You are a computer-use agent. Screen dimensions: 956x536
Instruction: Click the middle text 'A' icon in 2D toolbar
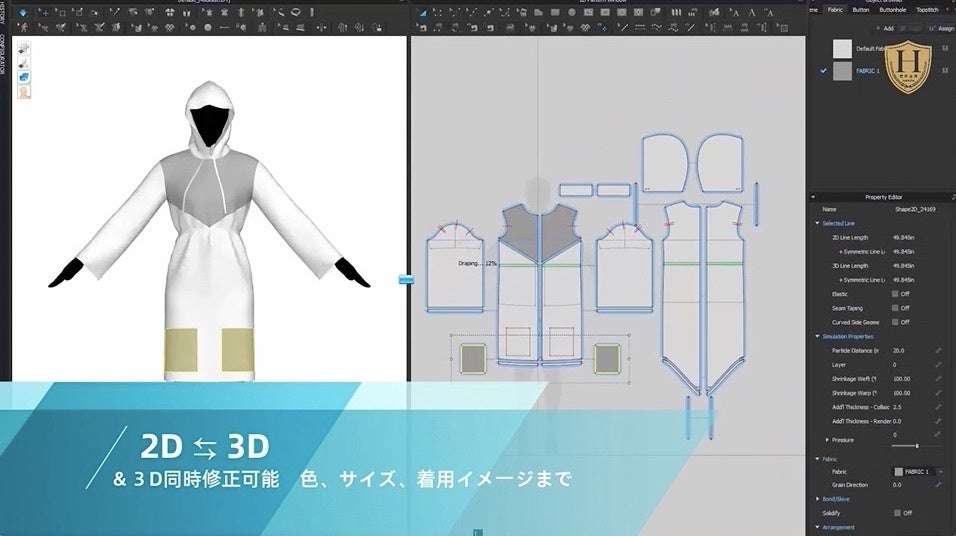pyautogui.click(x=752, y=13)
